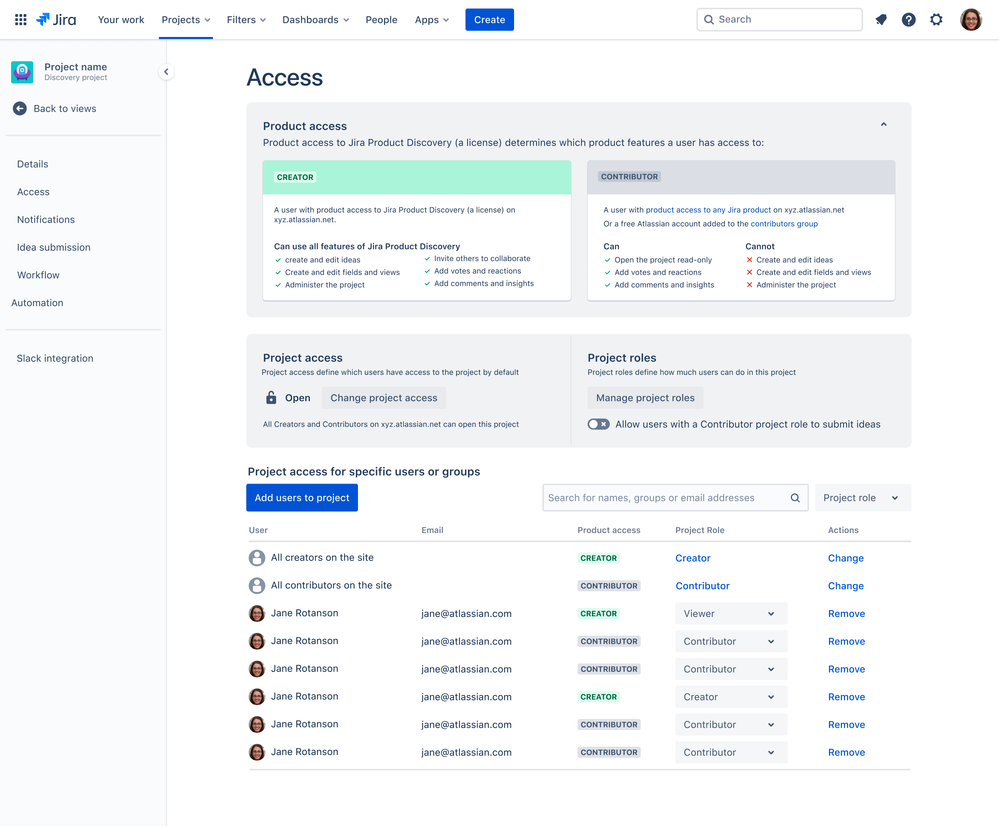Screen dimensions: 999x826
Task: Remove the user with Creator role dropdown
Action: point(846,697)
